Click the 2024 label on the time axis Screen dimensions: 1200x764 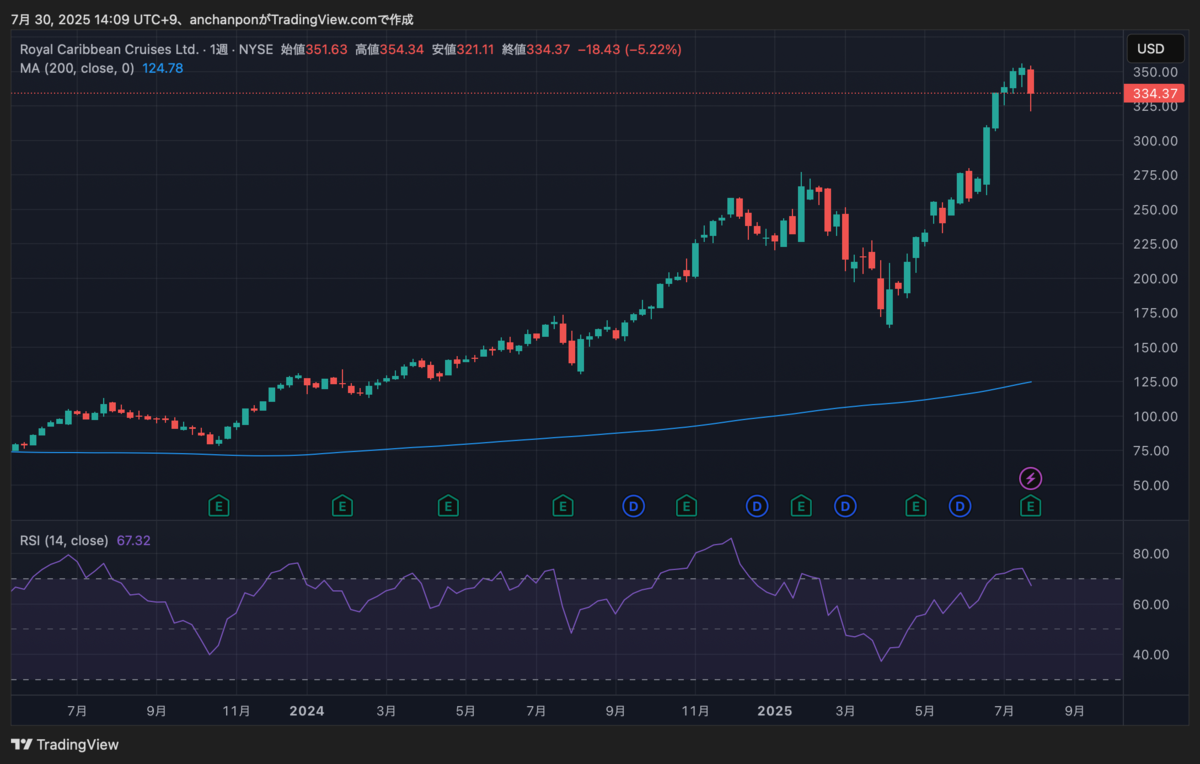point(306,711)
